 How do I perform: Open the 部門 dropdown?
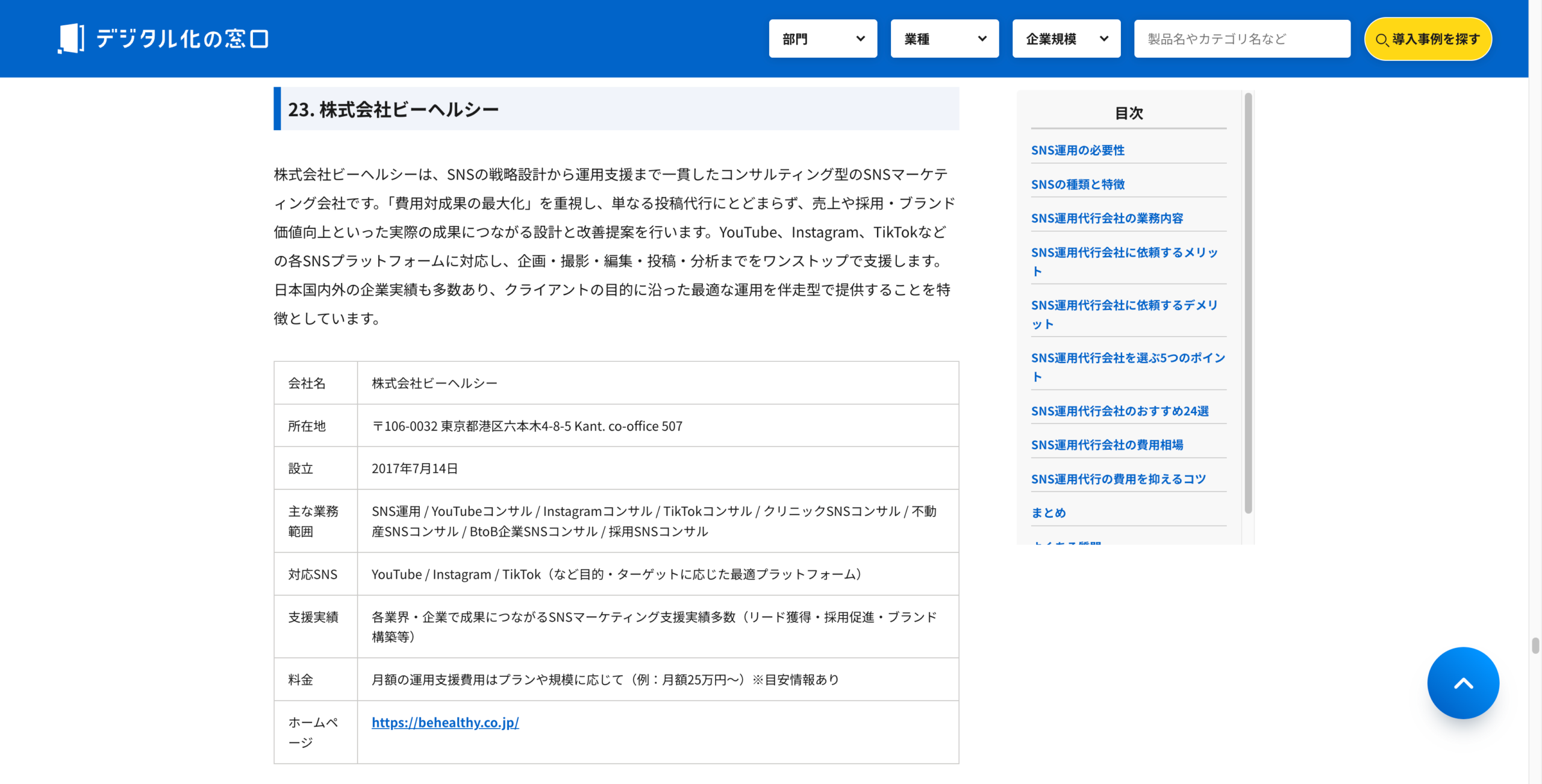click(x=823, y=38)
